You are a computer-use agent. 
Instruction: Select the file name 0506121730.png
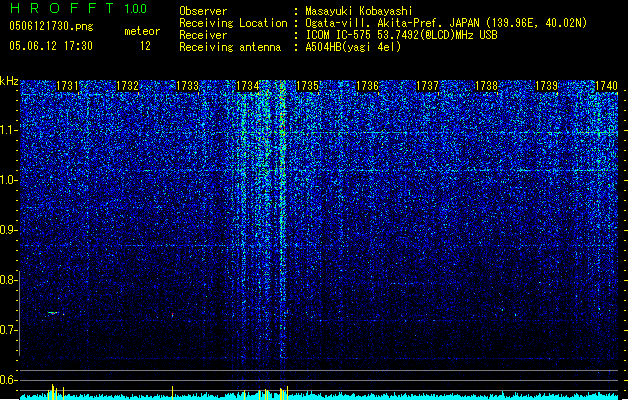[x=51, y=26]
